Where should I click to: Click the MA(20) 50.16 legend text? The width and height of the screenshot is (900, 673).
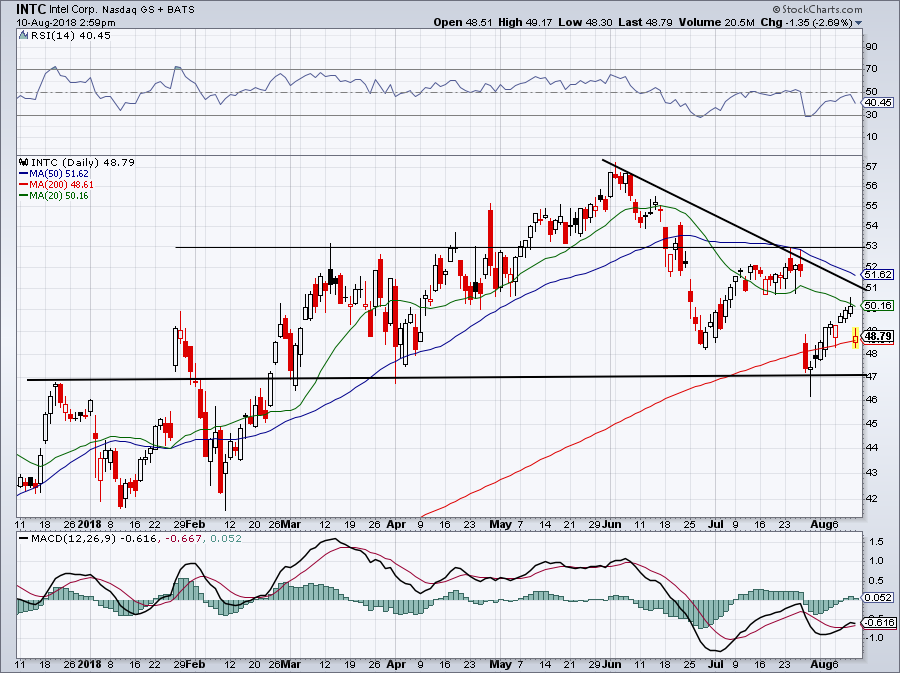click(60, 196)
